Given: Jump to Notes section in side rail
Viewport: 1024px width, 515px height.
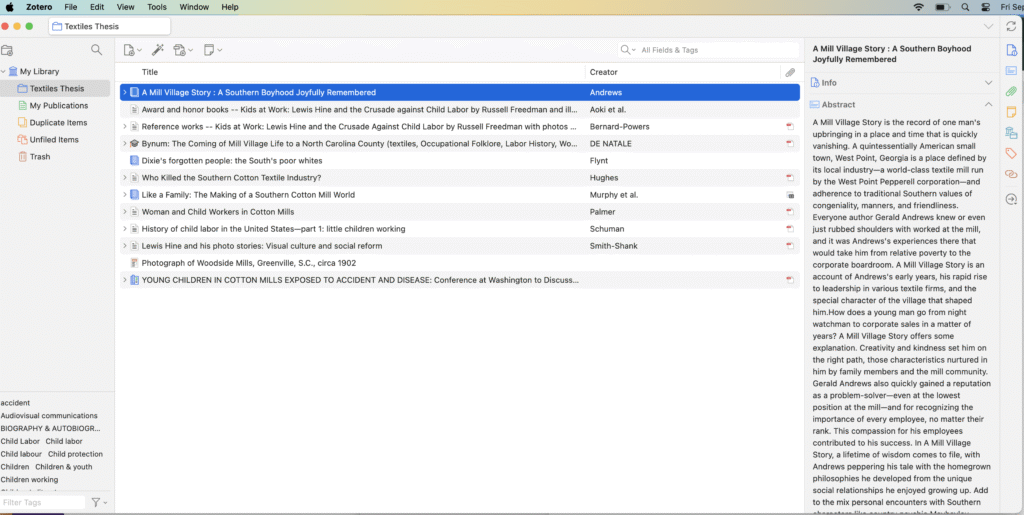Looking at the screenshot, I should point(1011,112).
